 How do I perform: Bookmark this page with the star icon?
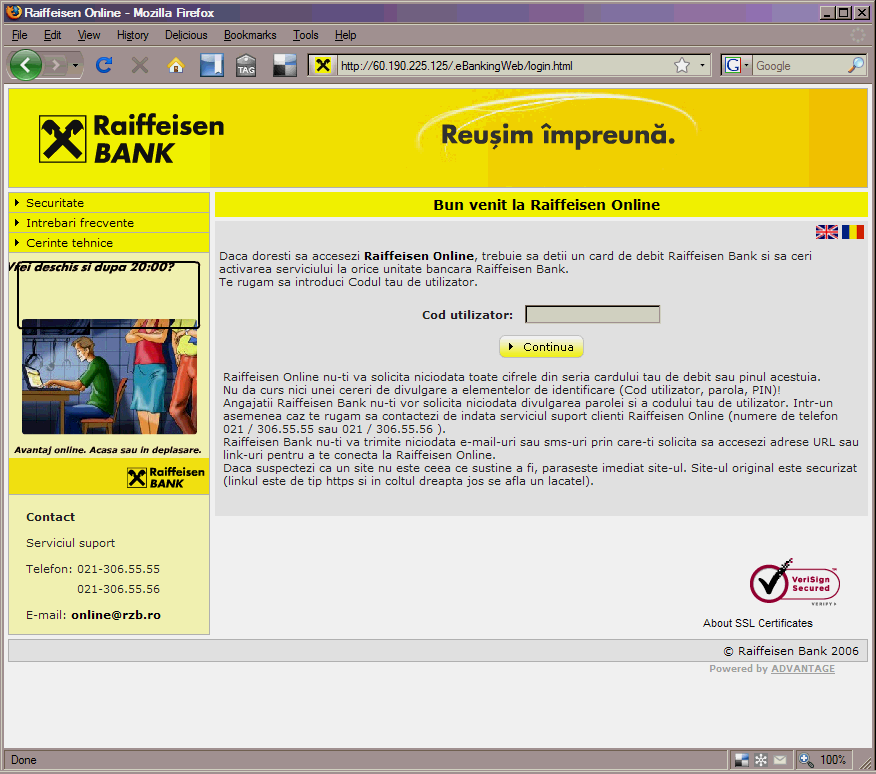(682, 65)
